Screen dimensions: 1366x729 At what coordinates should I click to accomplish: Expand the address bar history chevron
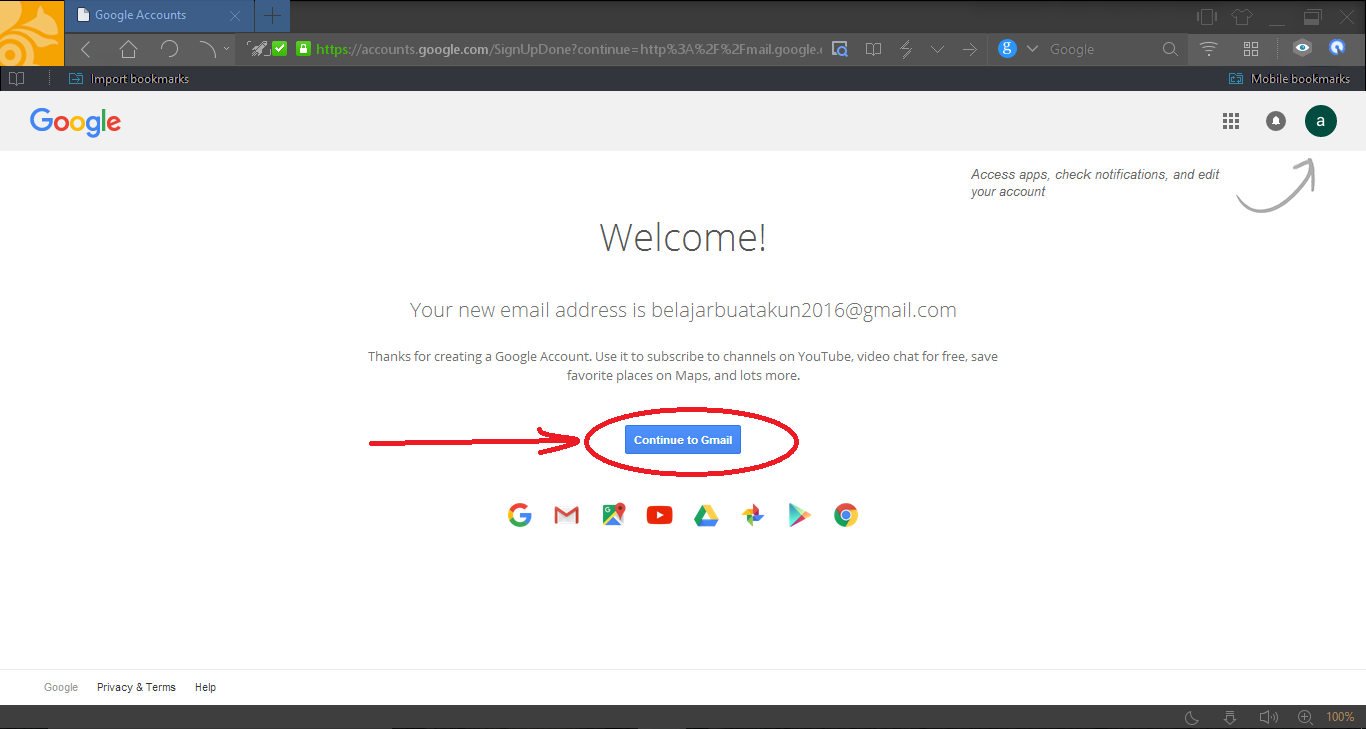pos(937,49)
